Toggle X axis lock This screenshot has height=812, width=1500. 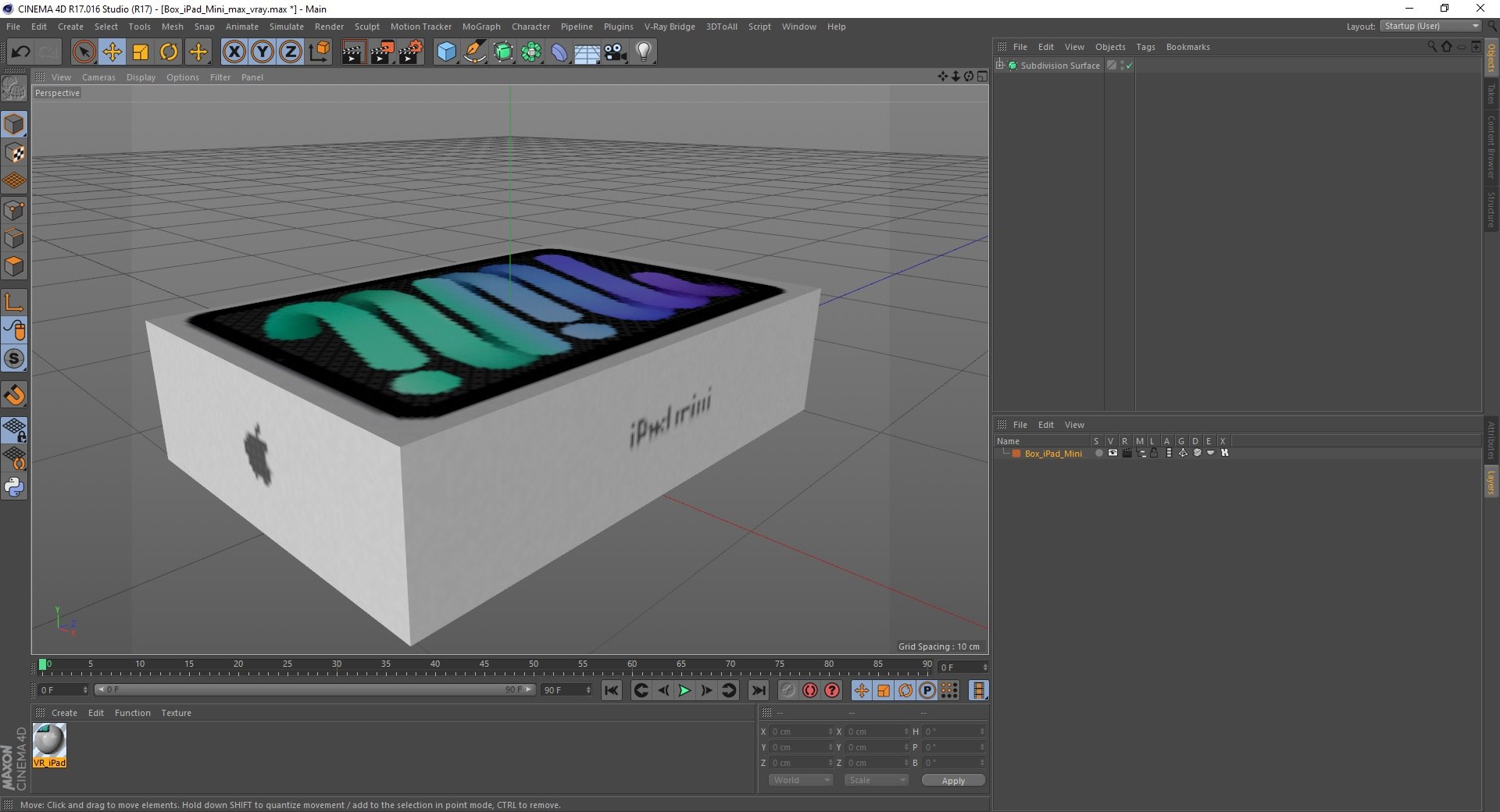point(234,52)
